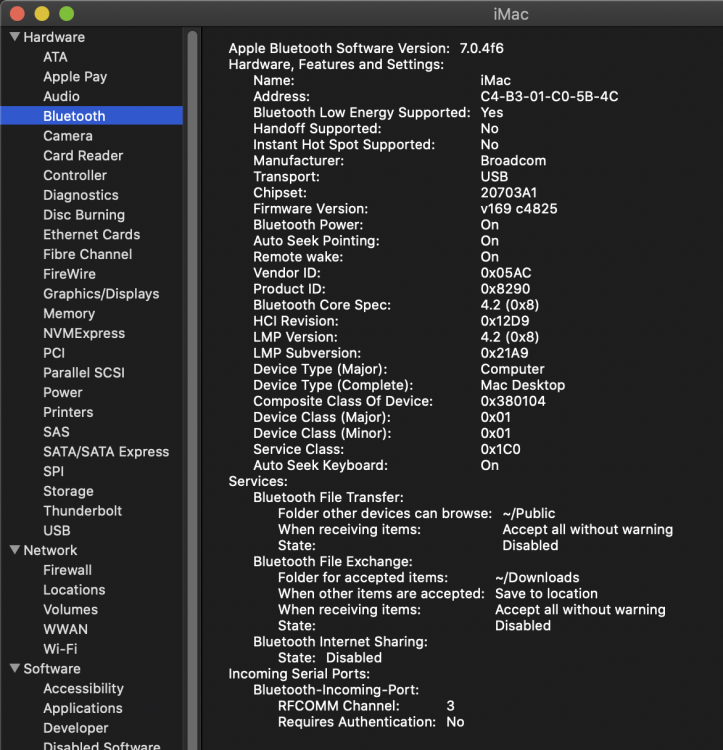Click the sidebar vertical scrollbar

click(x=192, y=390)
